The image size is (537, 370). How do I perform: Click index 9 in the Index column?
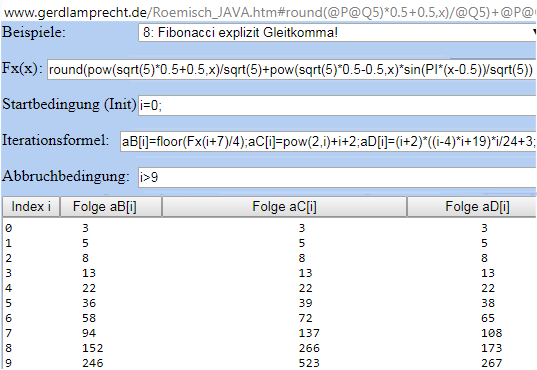pos(9,363)
